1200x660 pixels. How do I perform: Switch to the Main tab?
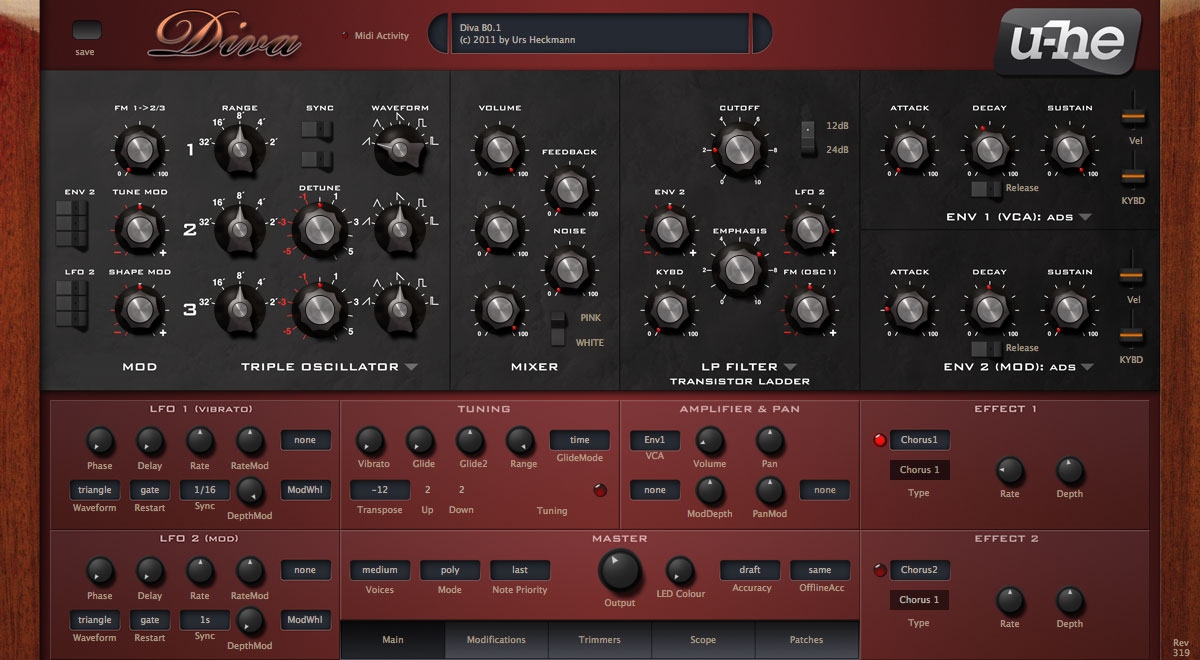click(392, 640)
